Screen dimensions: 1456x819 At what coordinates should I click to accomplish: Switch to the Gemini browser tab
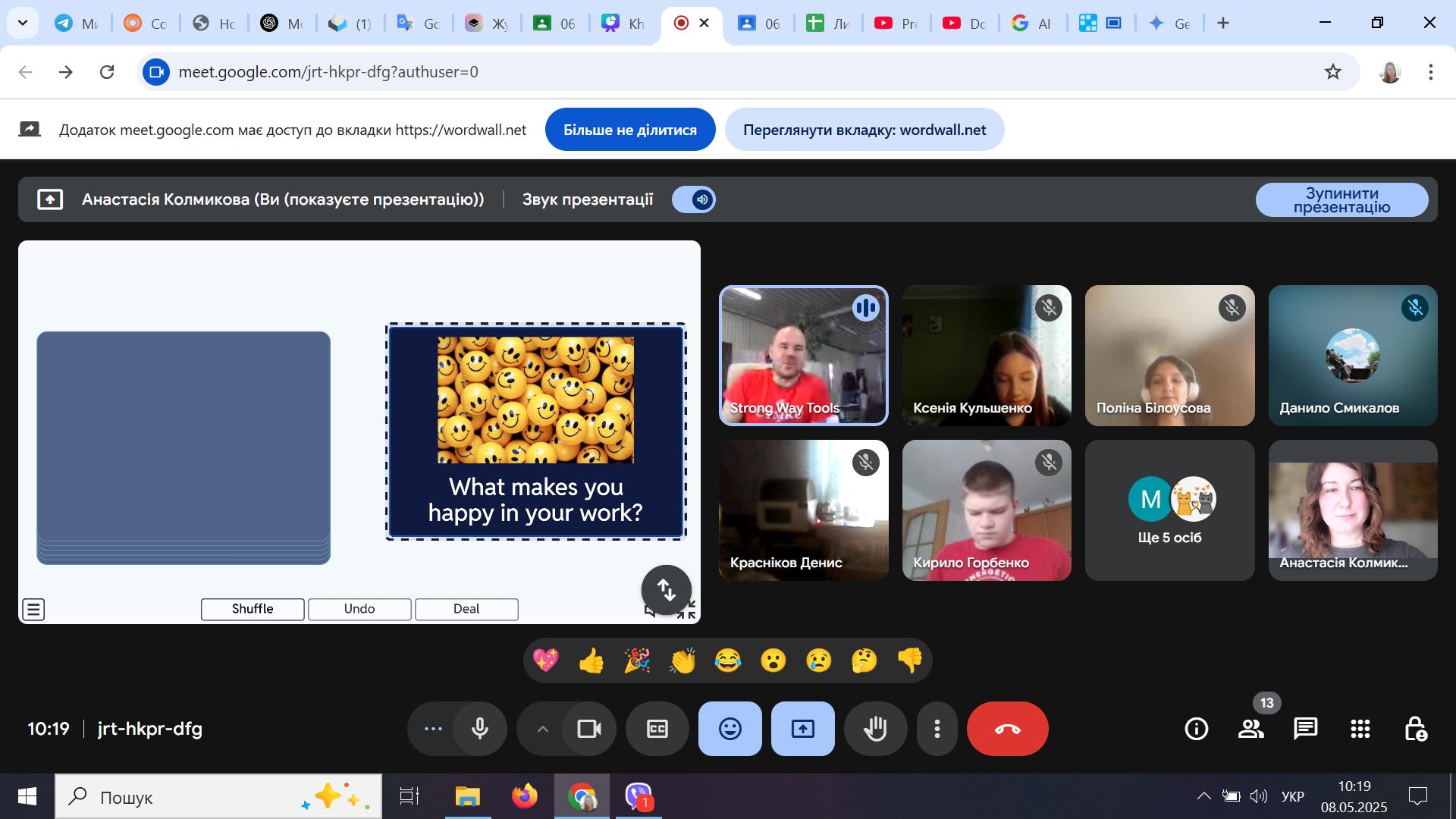coord(1170,24)
